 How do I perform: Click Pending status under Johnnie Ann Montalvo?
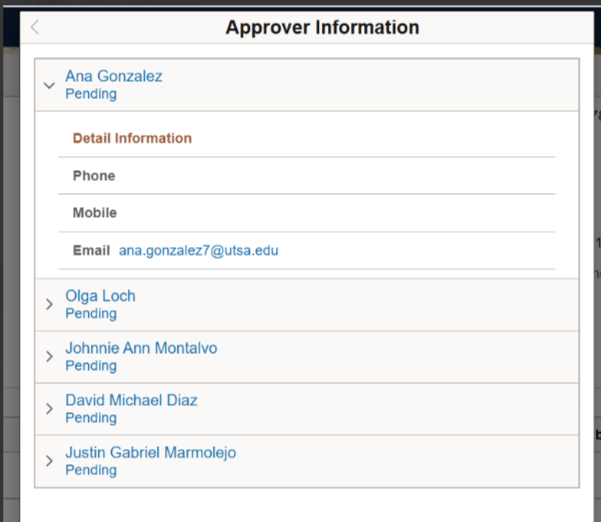coord(91,366)
